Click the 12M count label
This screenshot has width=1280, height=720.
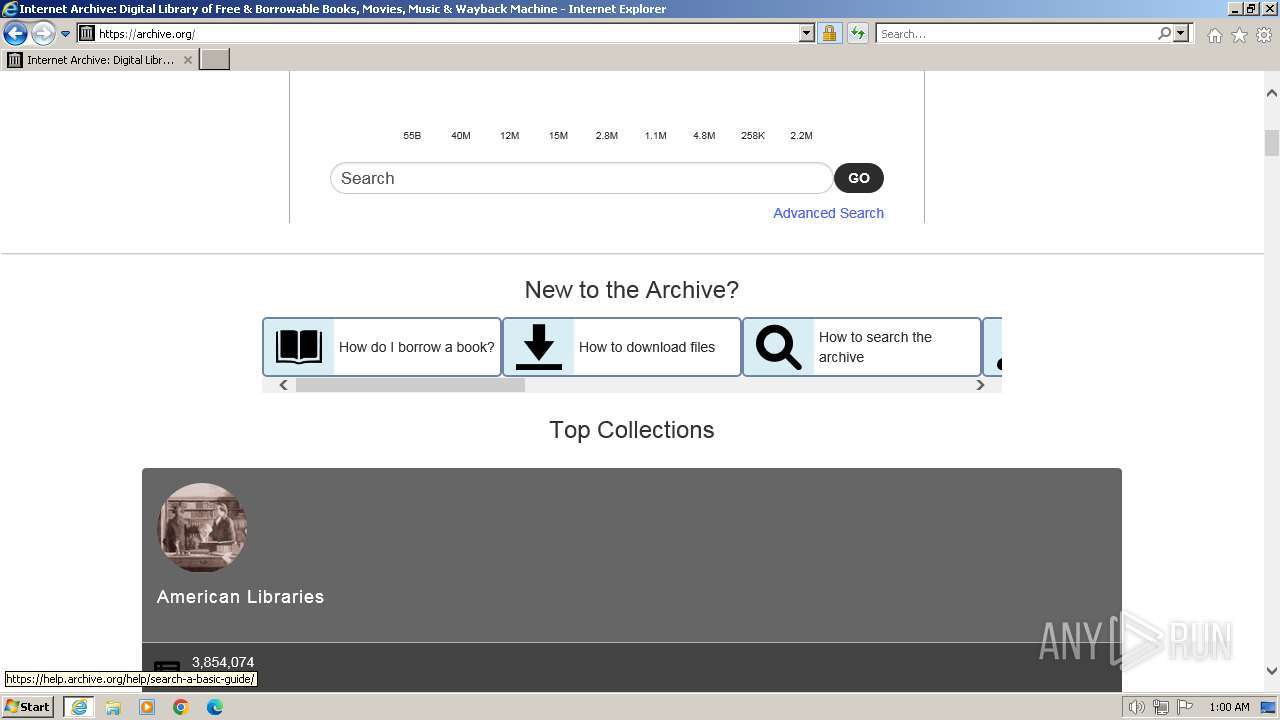click(510, 136)
